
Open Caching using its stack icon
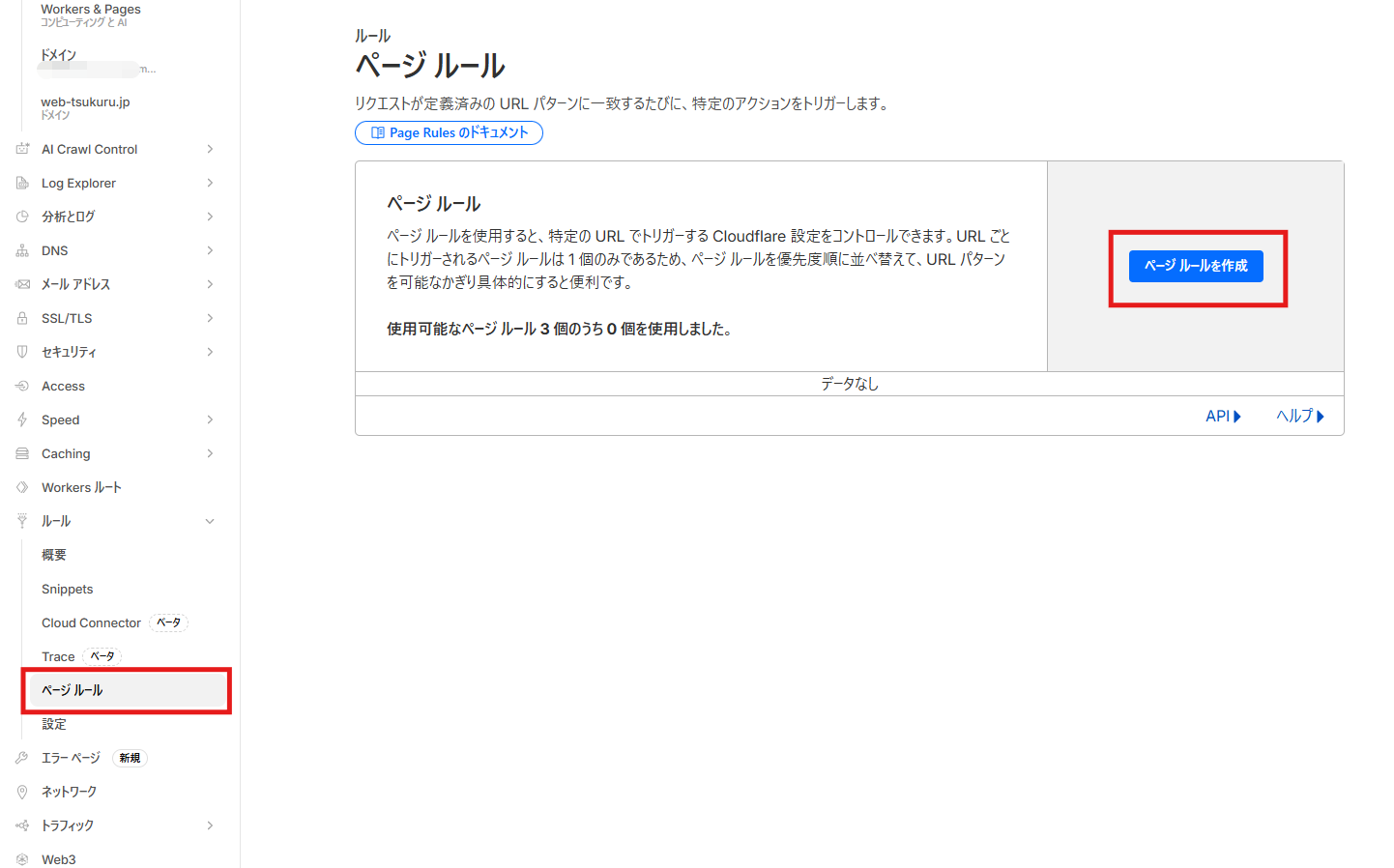pyautogui.click(x=23, y=453)
